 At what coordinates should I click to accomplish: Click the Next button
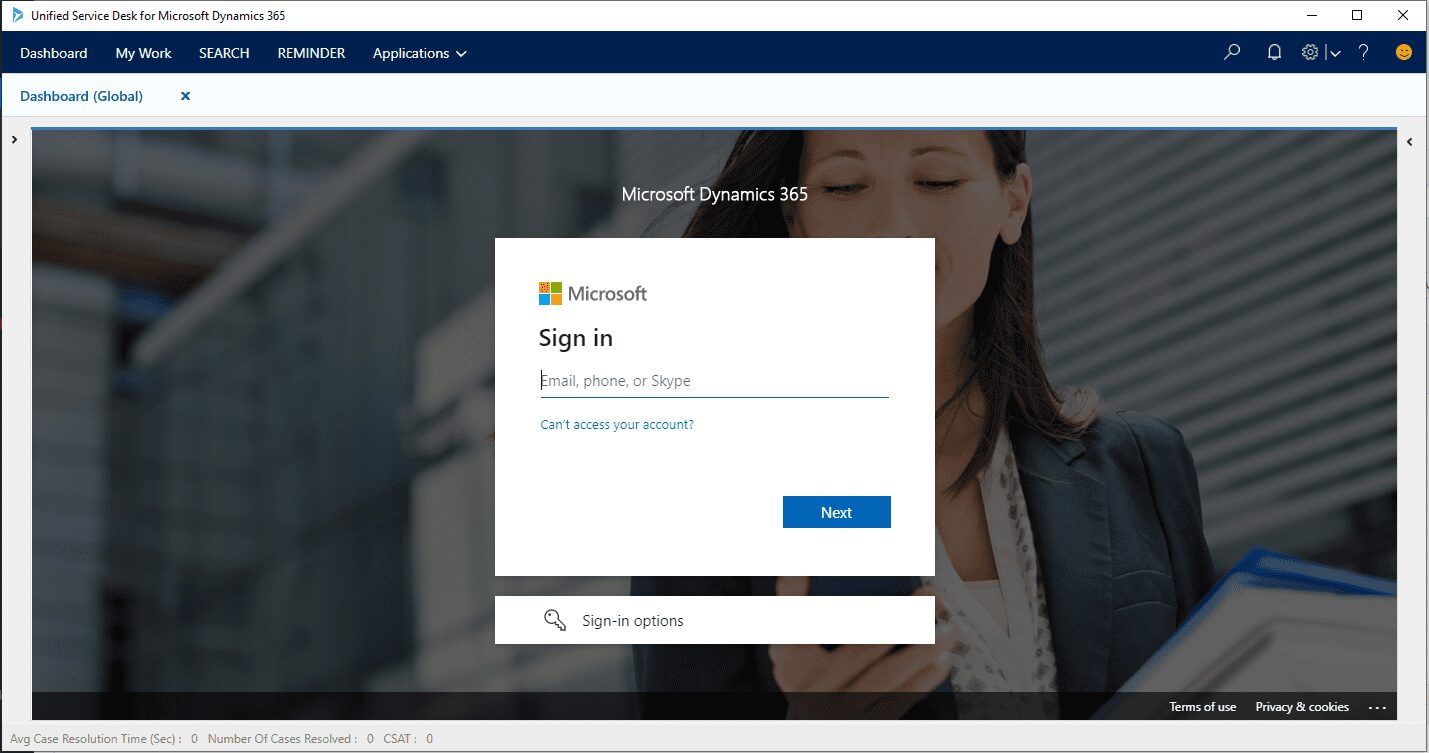[836, 512]
